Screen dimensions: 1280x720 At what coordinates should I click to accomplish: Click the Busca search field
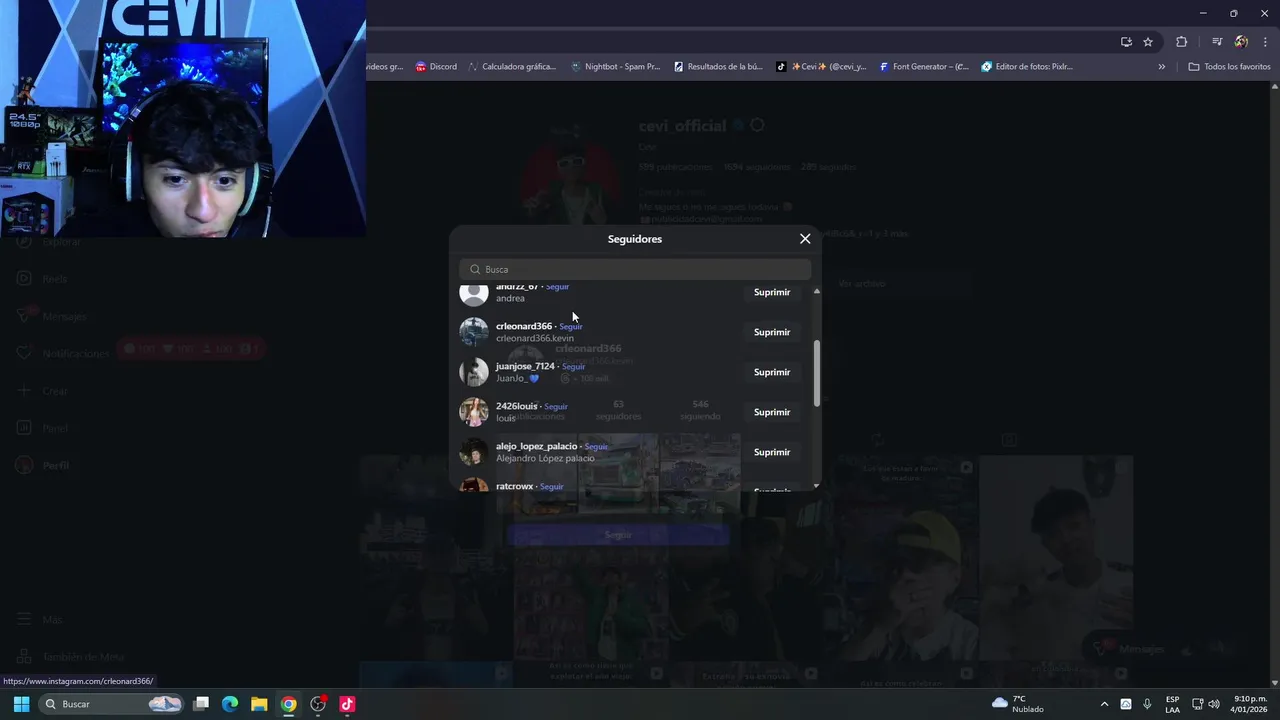(635, 269)
